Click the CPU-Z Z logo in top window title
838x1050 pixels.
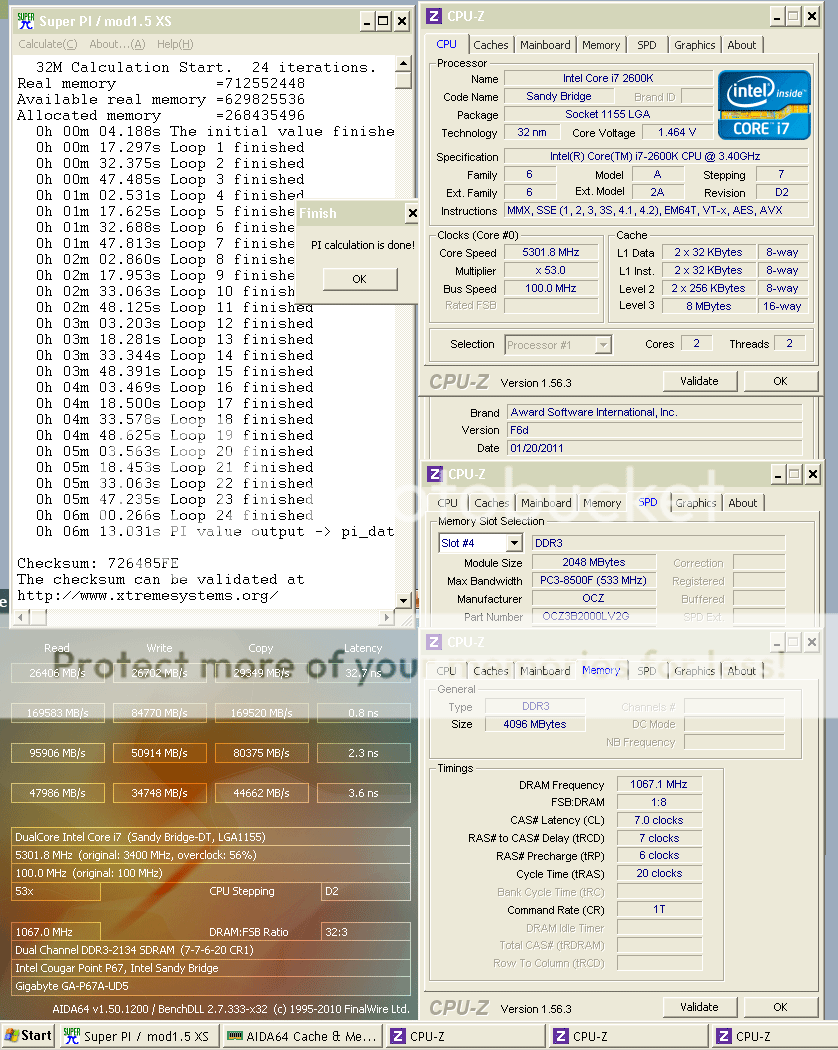(x=433, y=16)
